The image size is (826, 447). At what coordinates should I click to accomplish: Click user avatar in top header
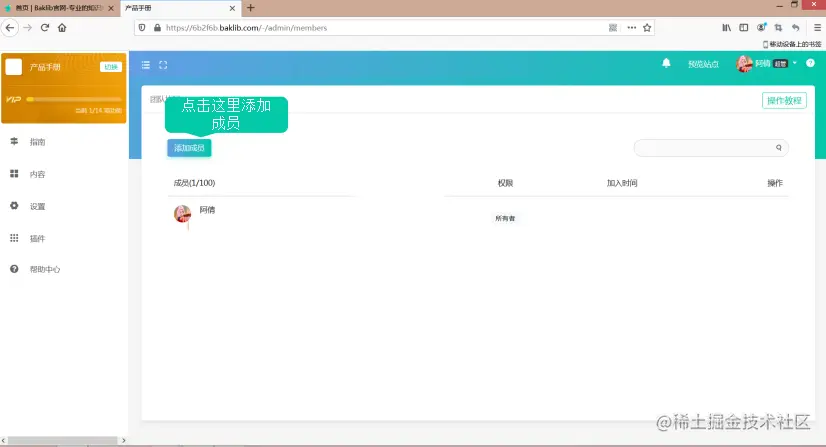click(744, 64)
